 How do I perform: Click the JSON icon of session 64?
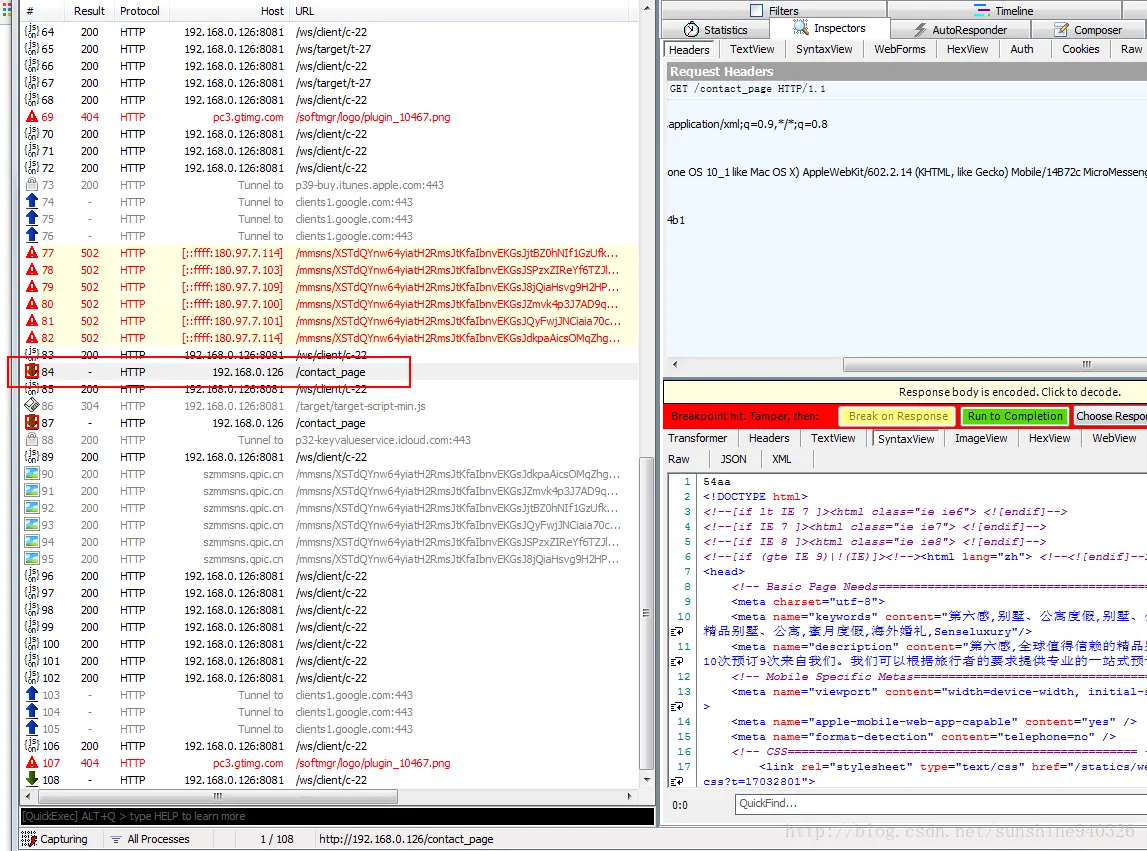tap(31, 32)
